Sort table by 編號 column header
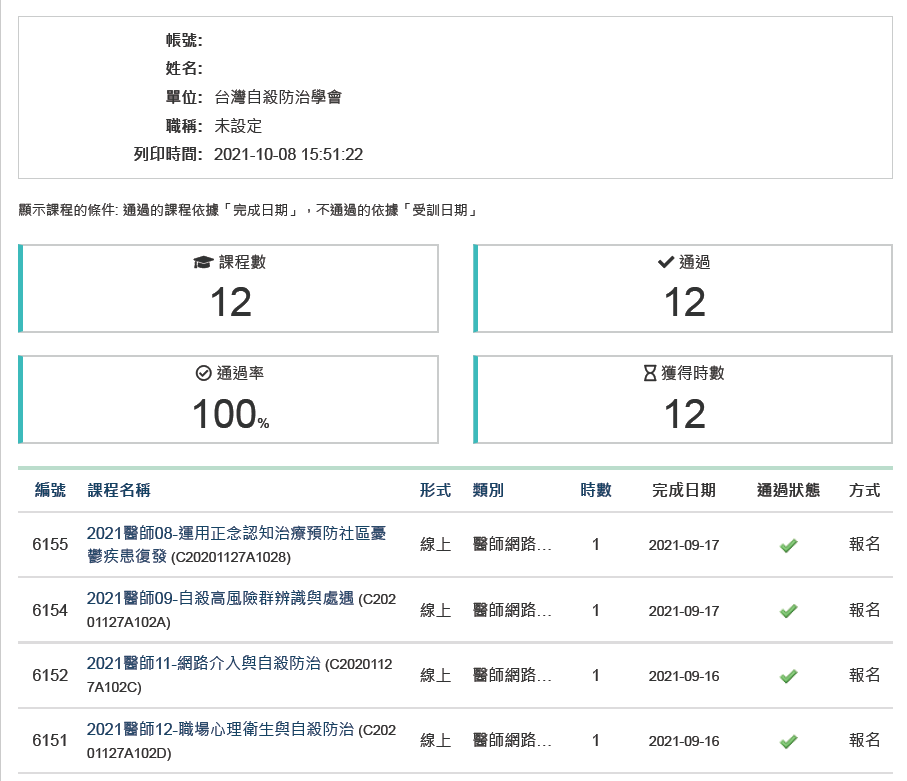This screenshot has height=781, width=907. pos(50,490)
